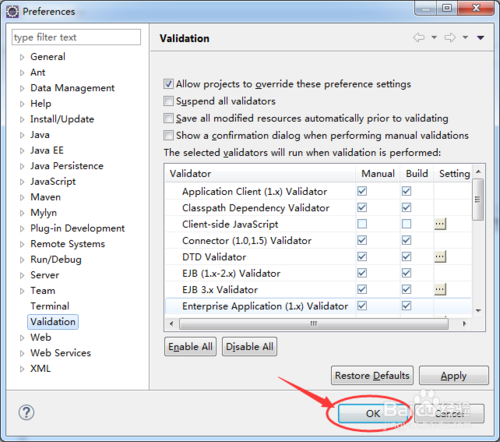Screen dimensions: 500x442
Task: Enable Manual checkbox for Client-side JavaScript
Action: (362, 224)
